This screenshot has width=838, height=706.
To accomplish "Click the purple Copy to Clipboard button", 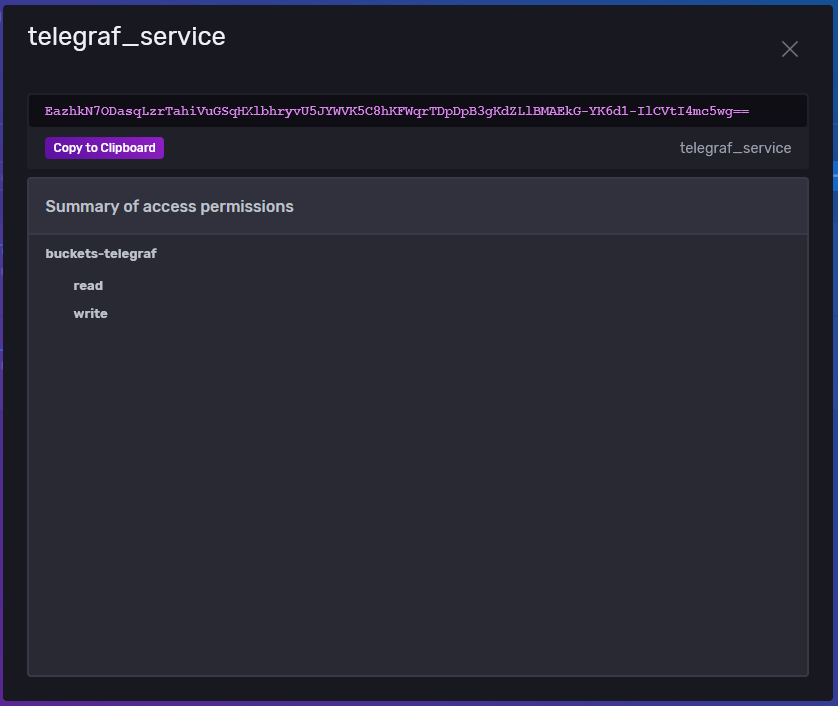I will (x=104, y=148).
